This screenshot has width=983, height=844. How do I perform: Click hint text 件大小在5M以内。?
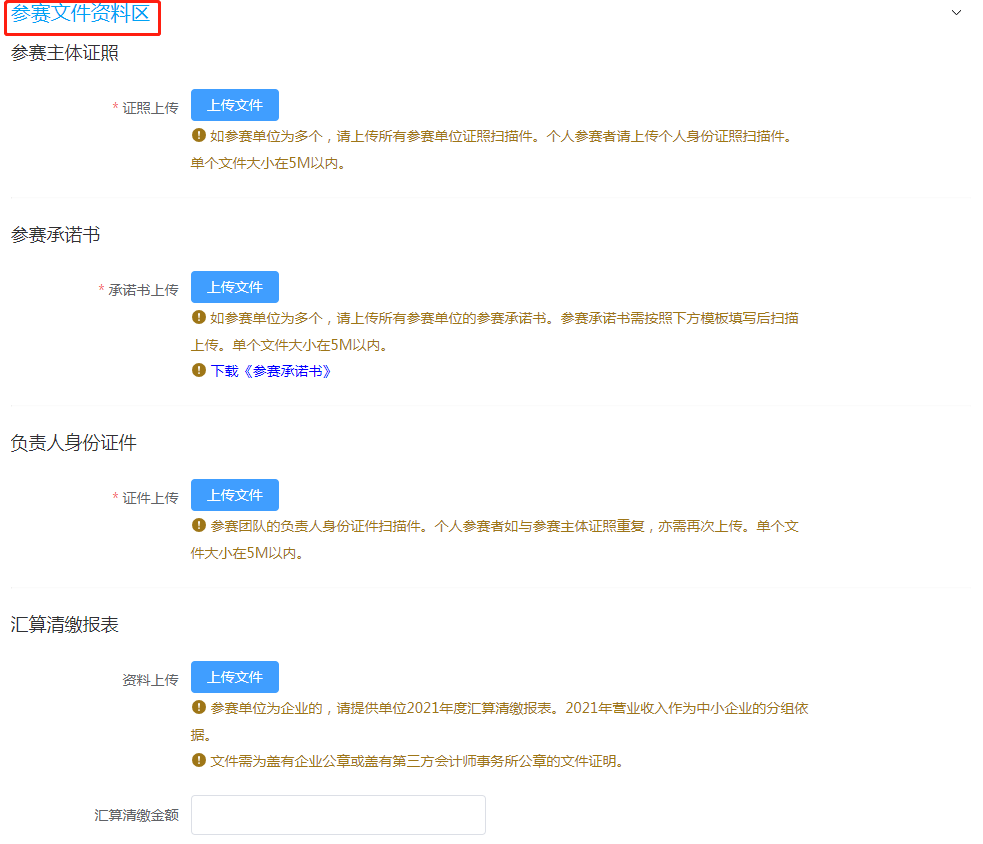pos(248,554)
